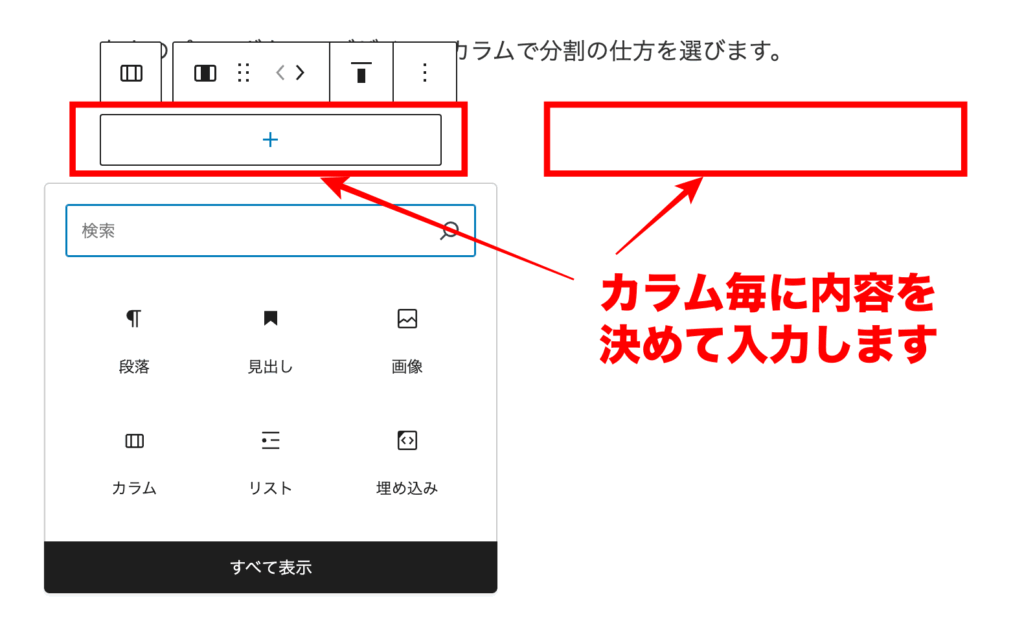Click the magnifier icon in the search box
Image resolution: width=1024 pixels, height=623 pixels.
[x=449, y=231]
